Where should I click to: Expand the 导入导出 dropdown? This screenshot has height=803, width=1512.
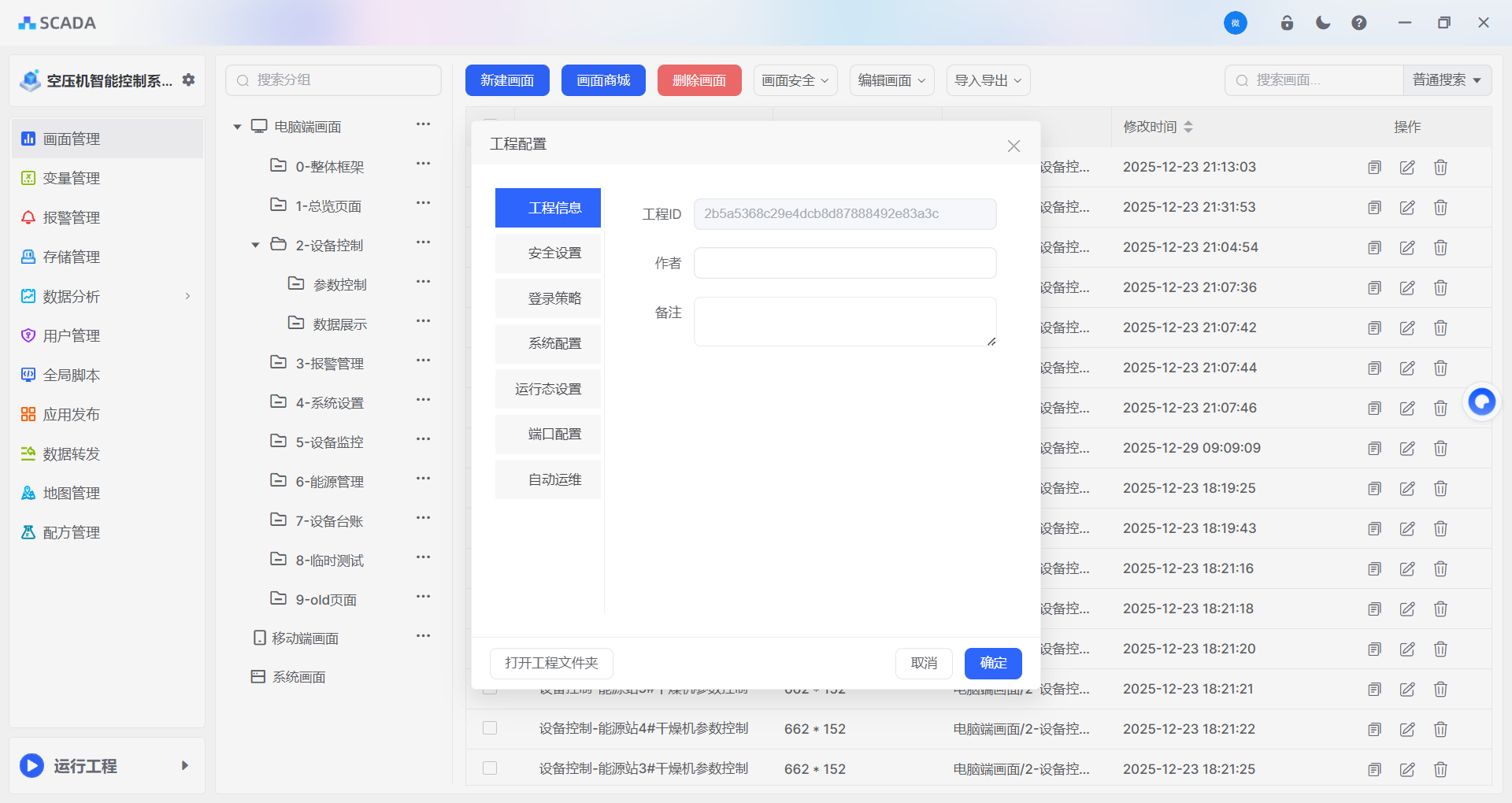pos(987,80)
